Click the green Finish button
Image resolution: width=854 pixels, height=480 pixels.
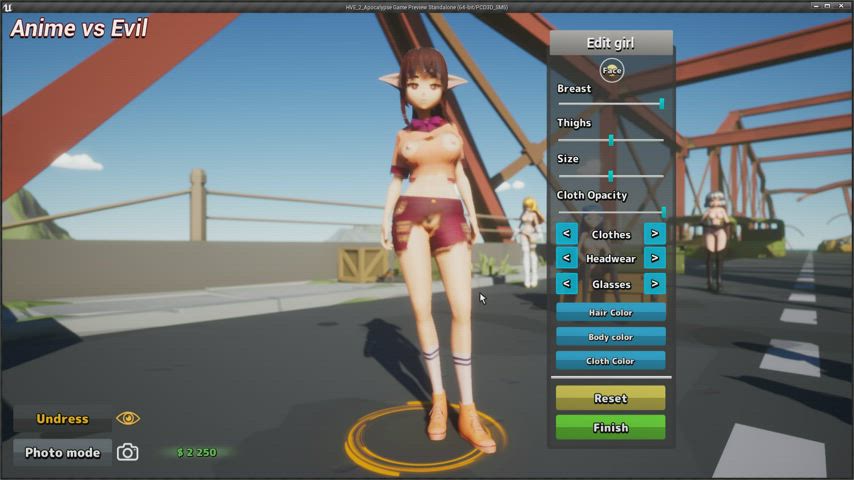(611, 427)
